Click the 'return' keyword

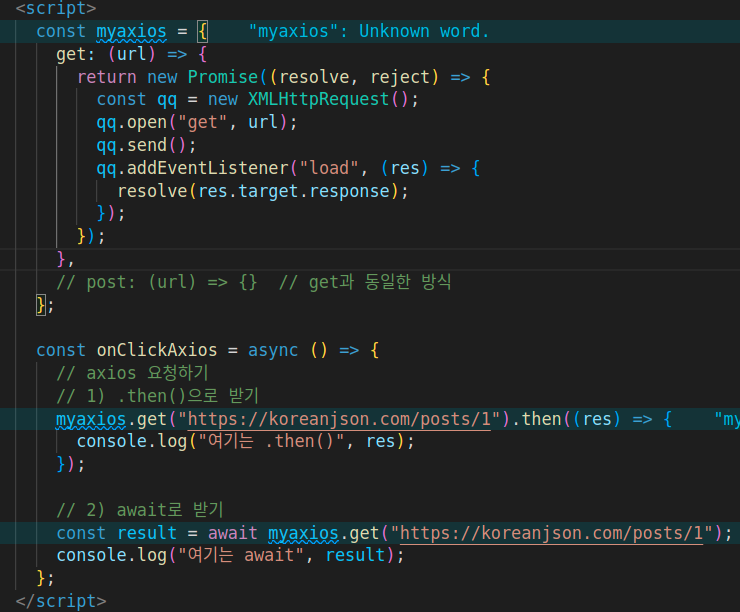click(107, 77)
